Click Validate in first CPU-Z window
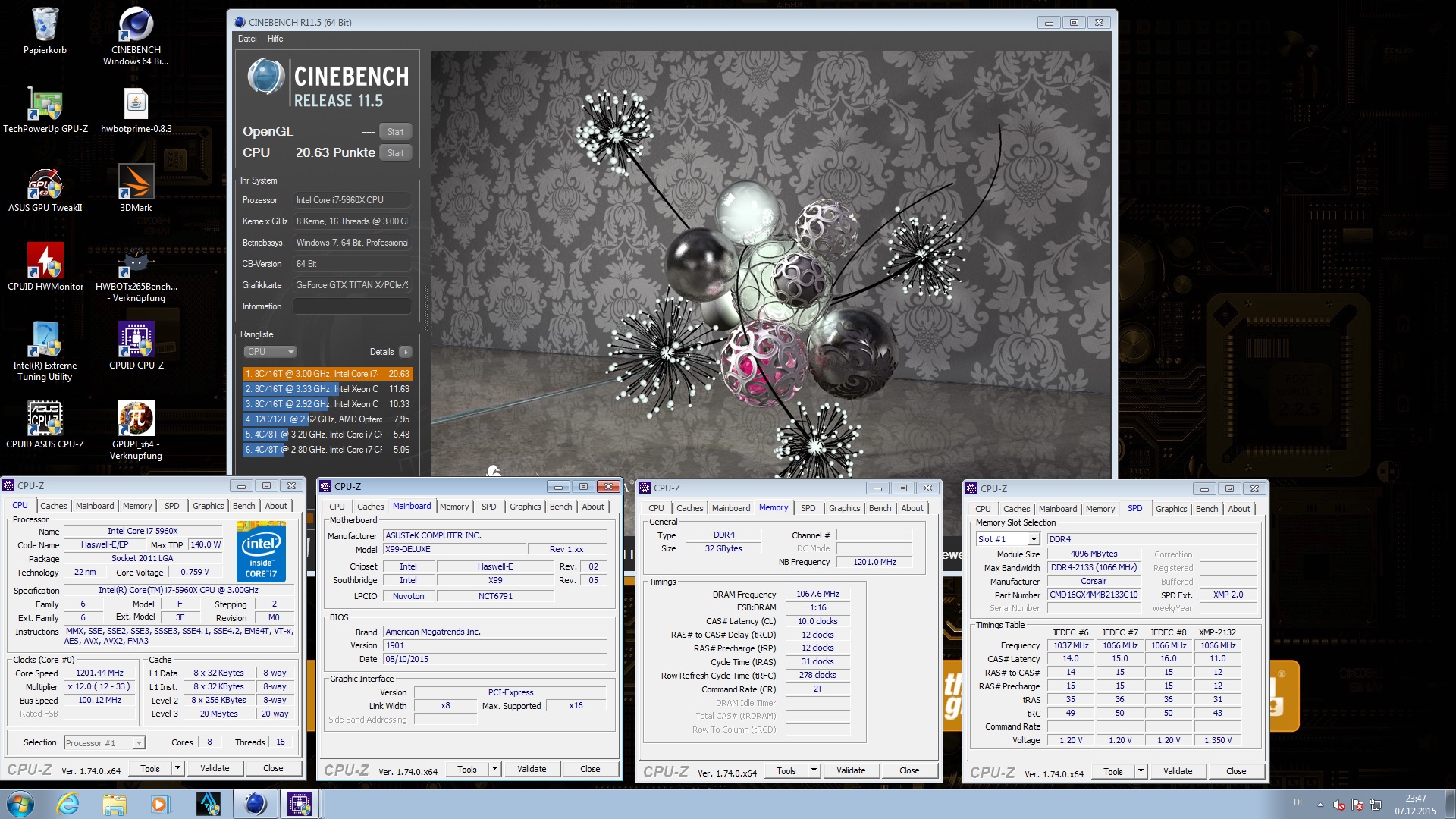 215,768
